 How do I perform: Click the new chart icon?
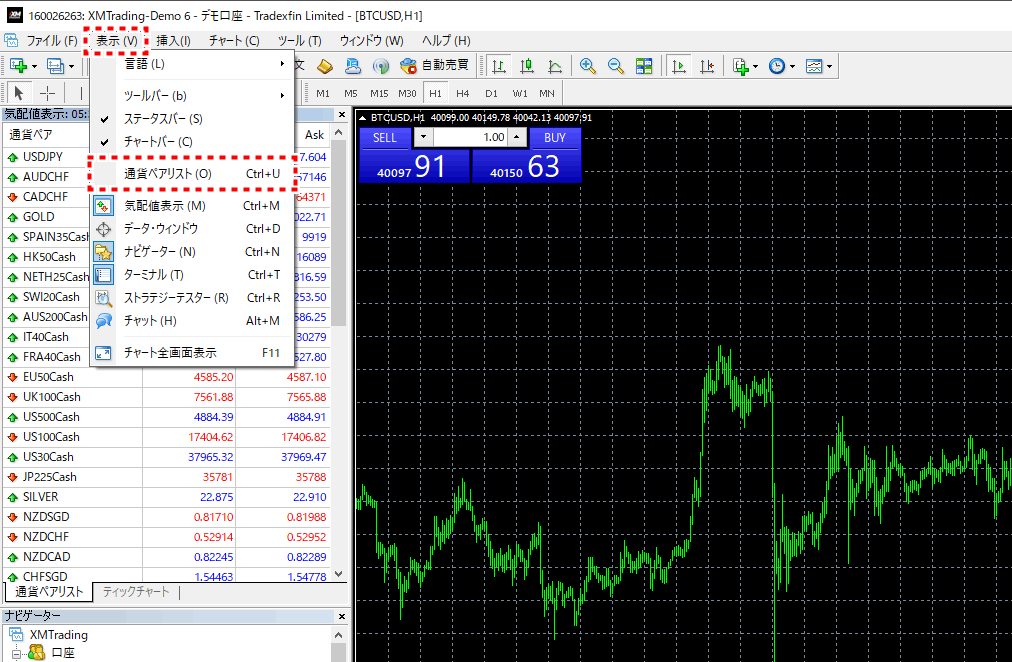point(18,66)
